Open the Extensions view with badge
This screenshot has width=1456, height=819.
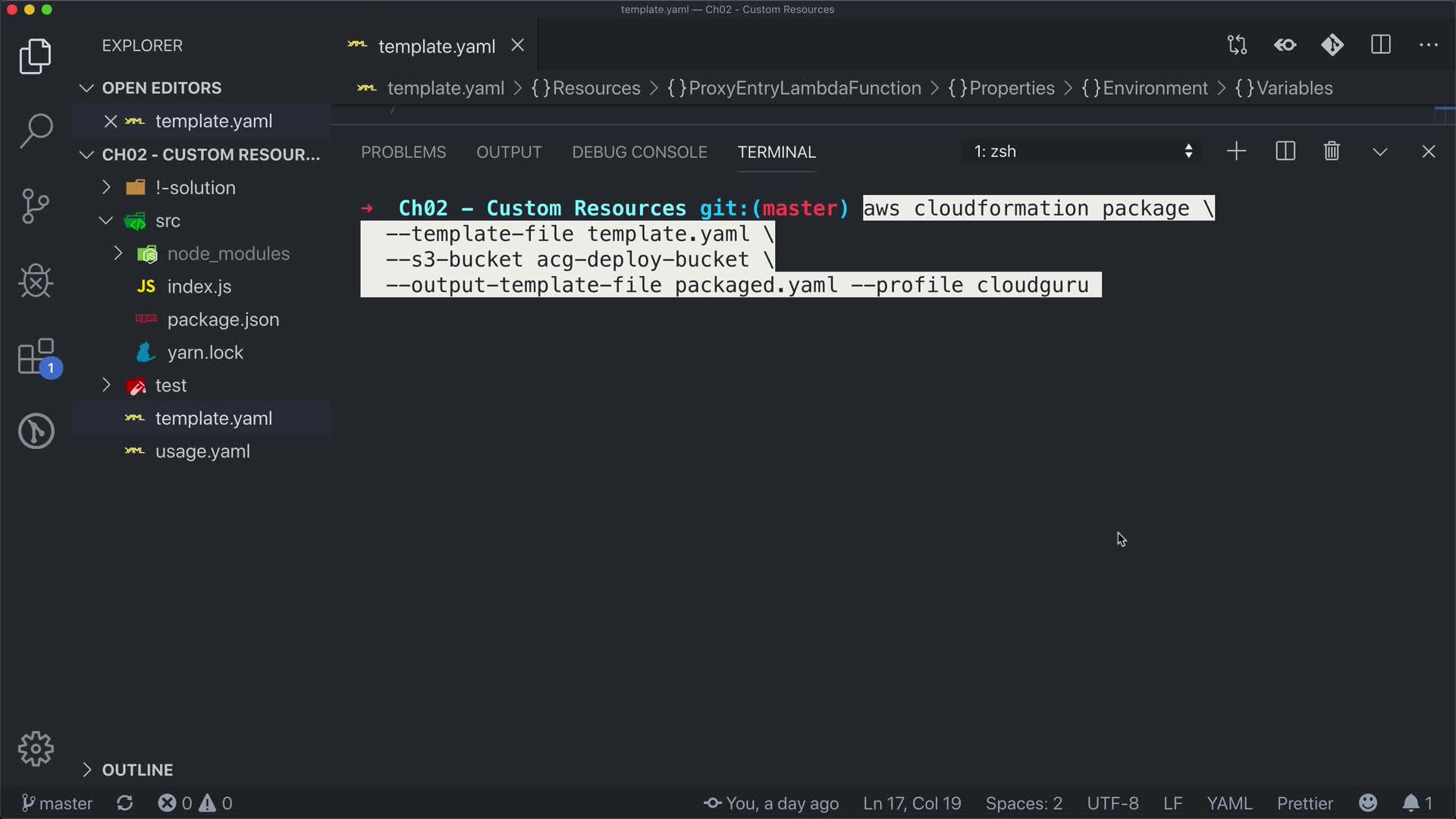(x=36, y=356)
